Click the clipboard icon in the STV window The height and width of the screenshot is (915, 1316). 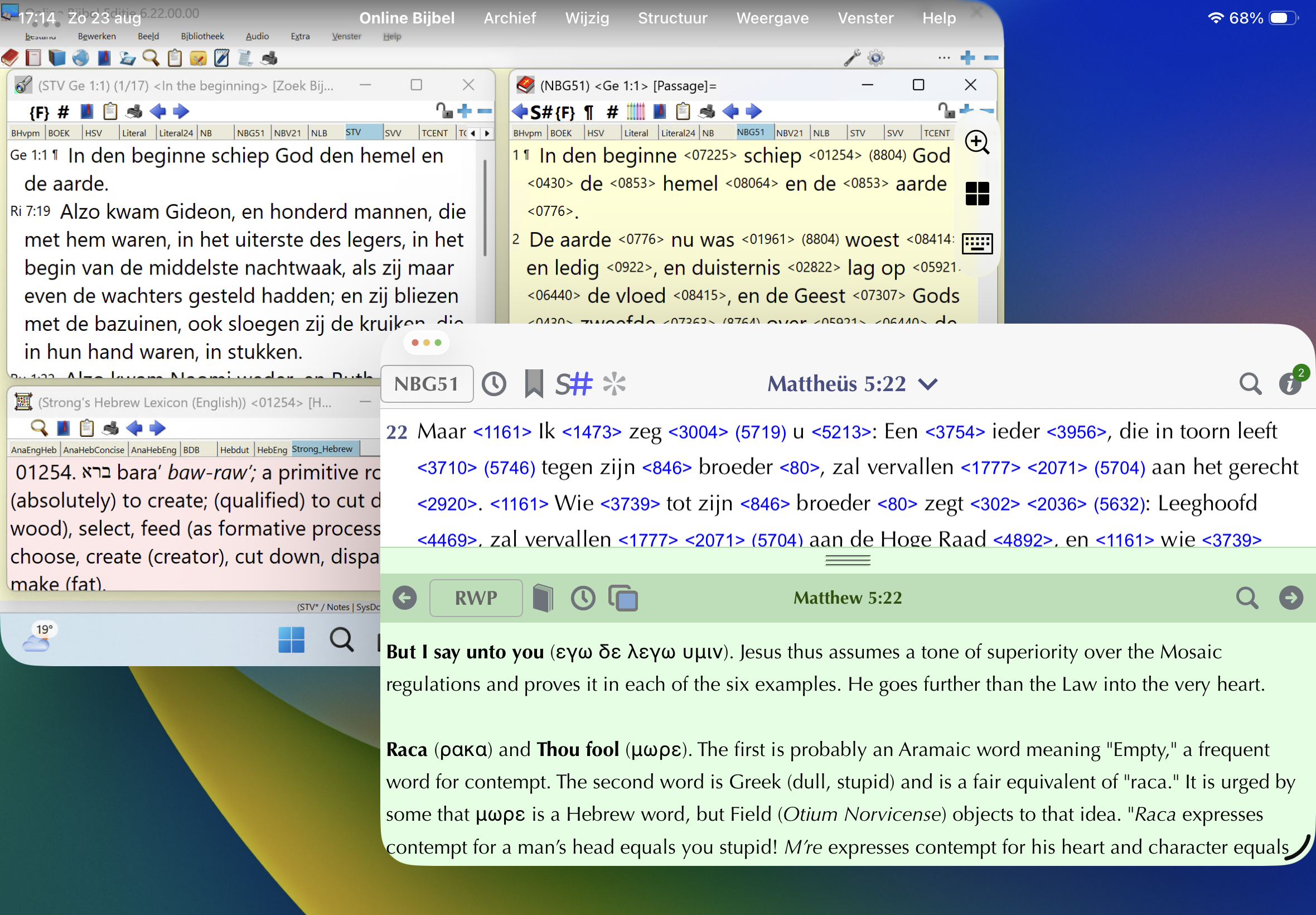[110, 111]
